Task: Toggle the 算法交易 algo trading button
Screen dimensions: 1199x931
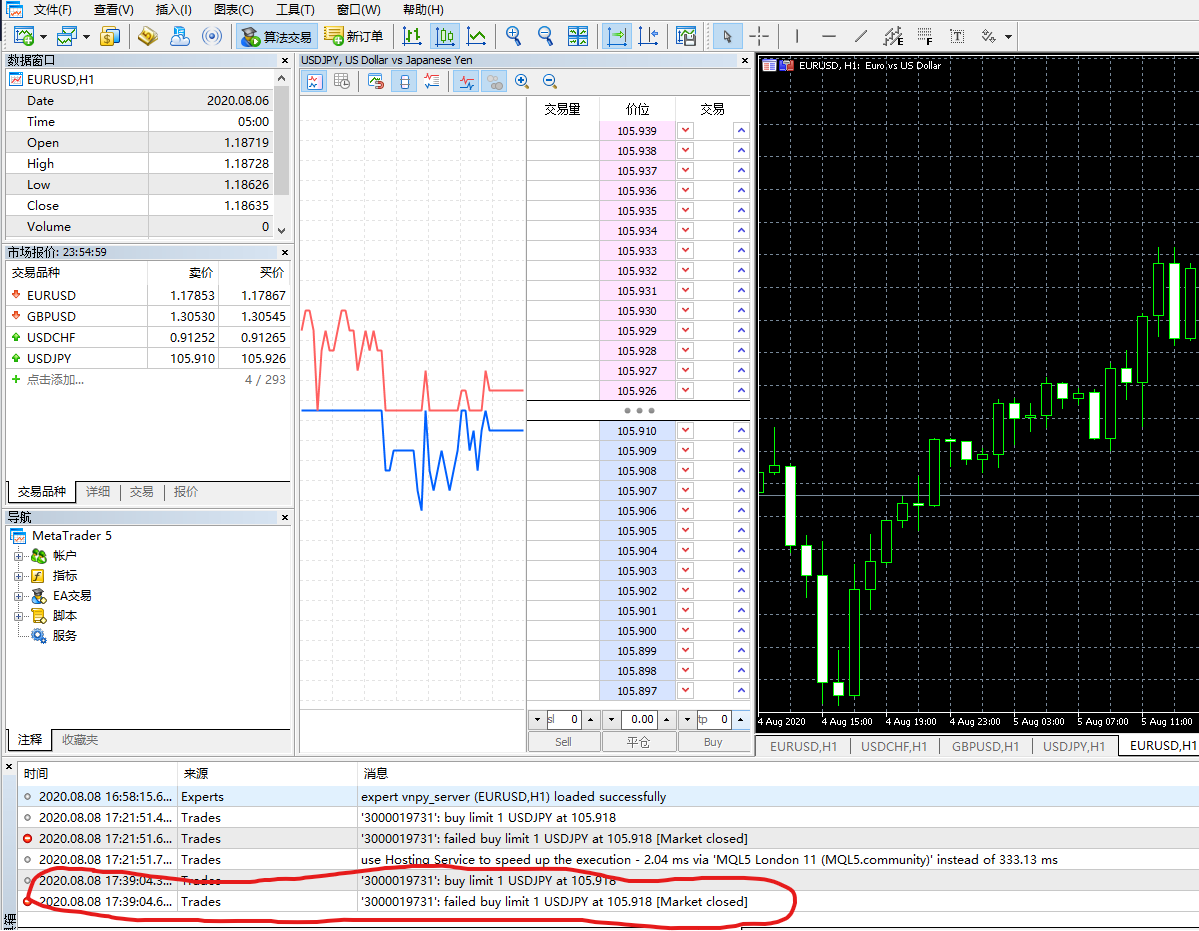Action: (x=276, y=36)
